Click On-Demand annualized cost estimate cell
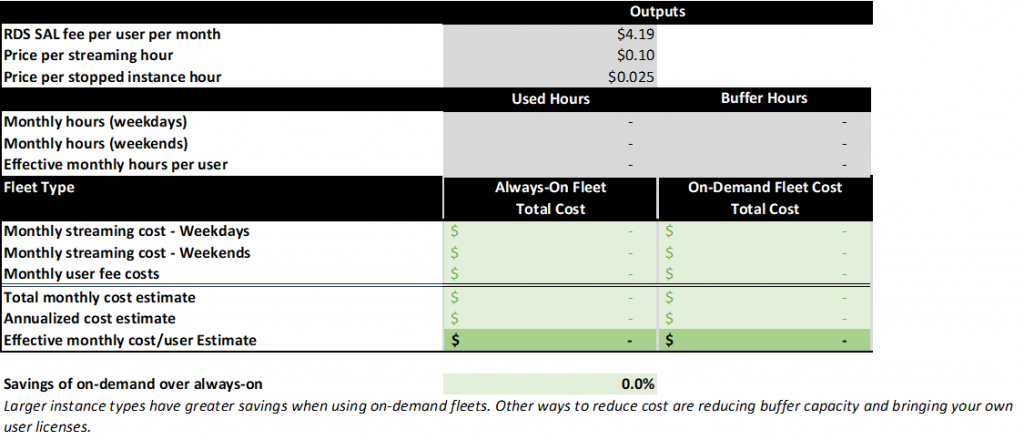The image size is (1024, 440). [x=765, y=319]
